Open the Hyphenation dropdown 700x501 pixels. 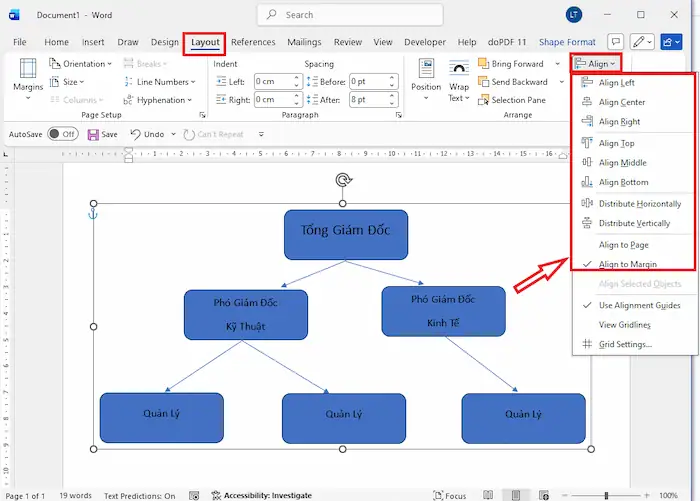pos(160,100)
